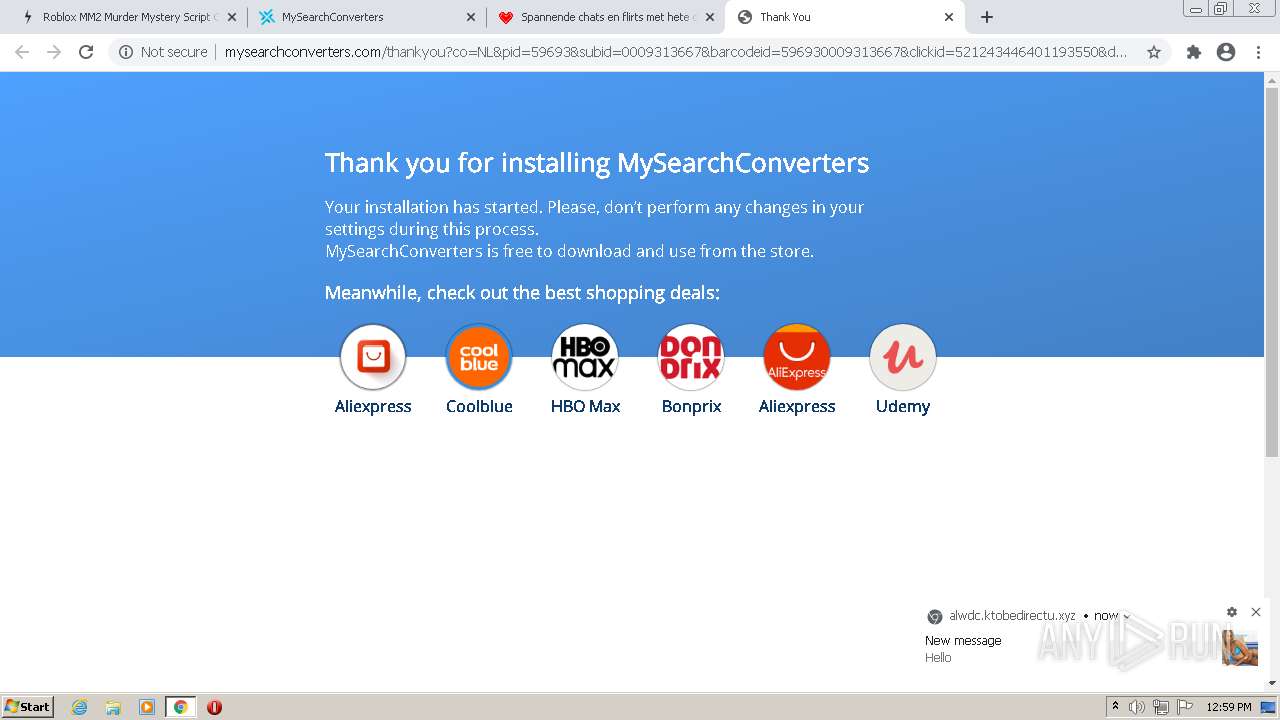Show hidden system tray icons
The width and height of the screenshot is (1280, 720).
1115,707
